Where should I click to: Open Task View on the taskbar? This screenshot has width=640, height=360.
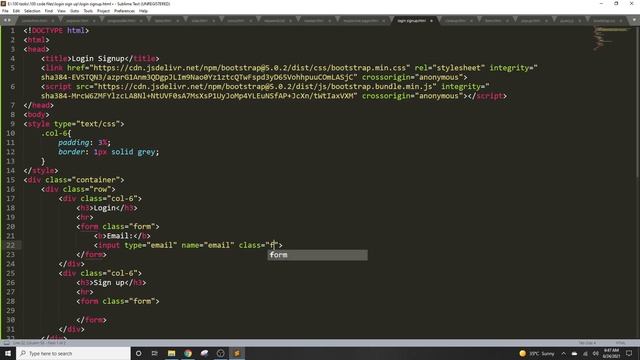coord(155,353)
